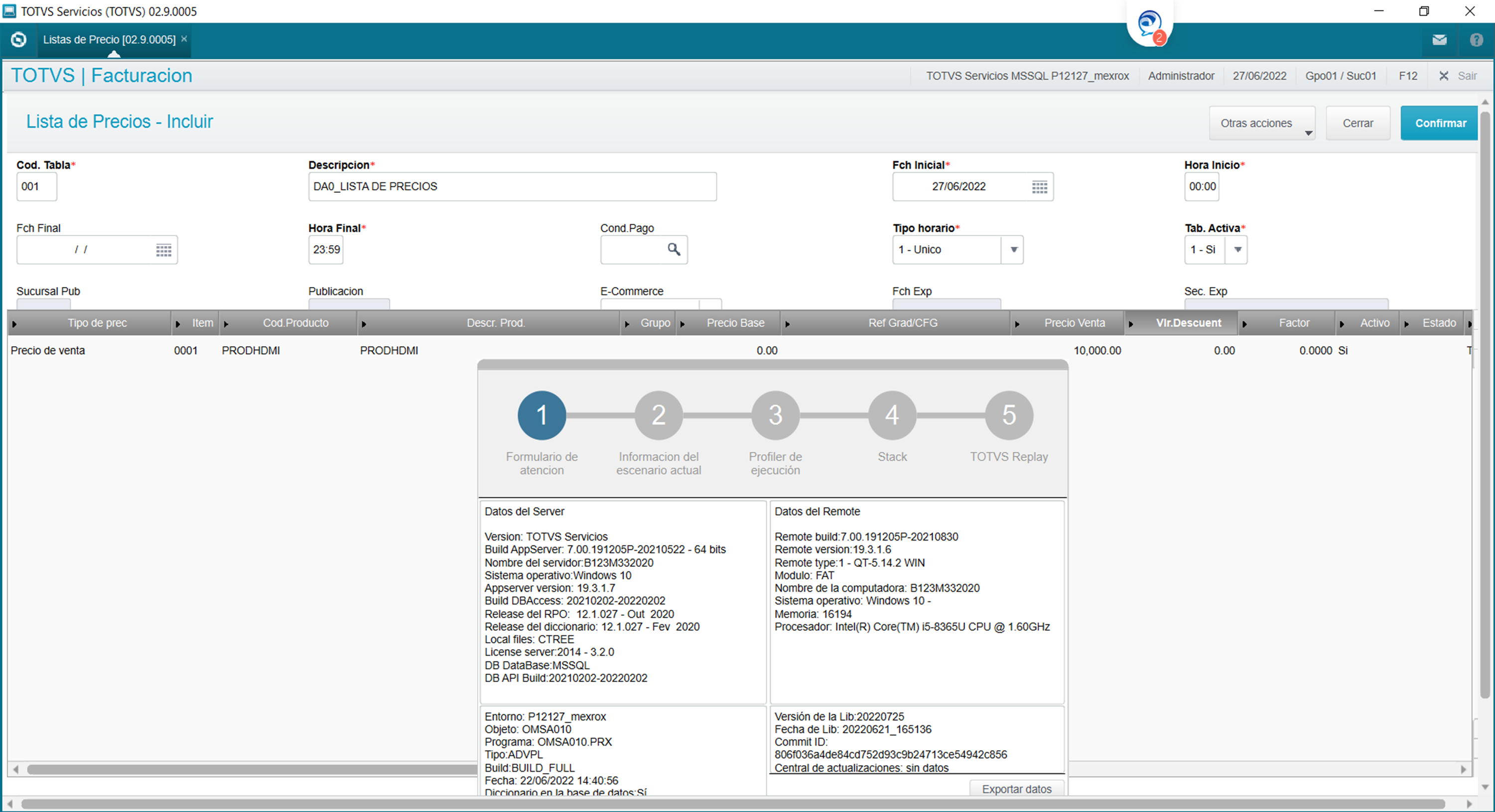1495x812 pixels.
Task: Click the bottom window horizontal scrollbar
Action: (732, 804)
